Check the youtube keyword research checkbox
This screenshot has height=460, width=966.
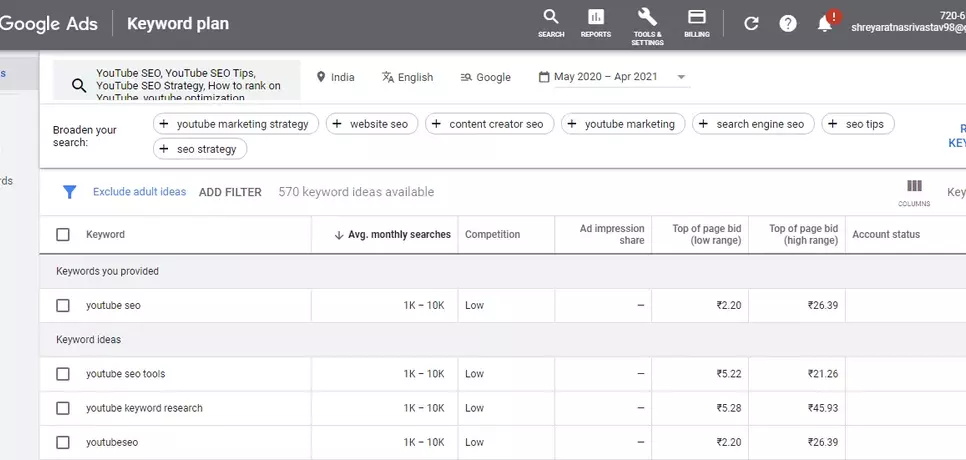63,408
